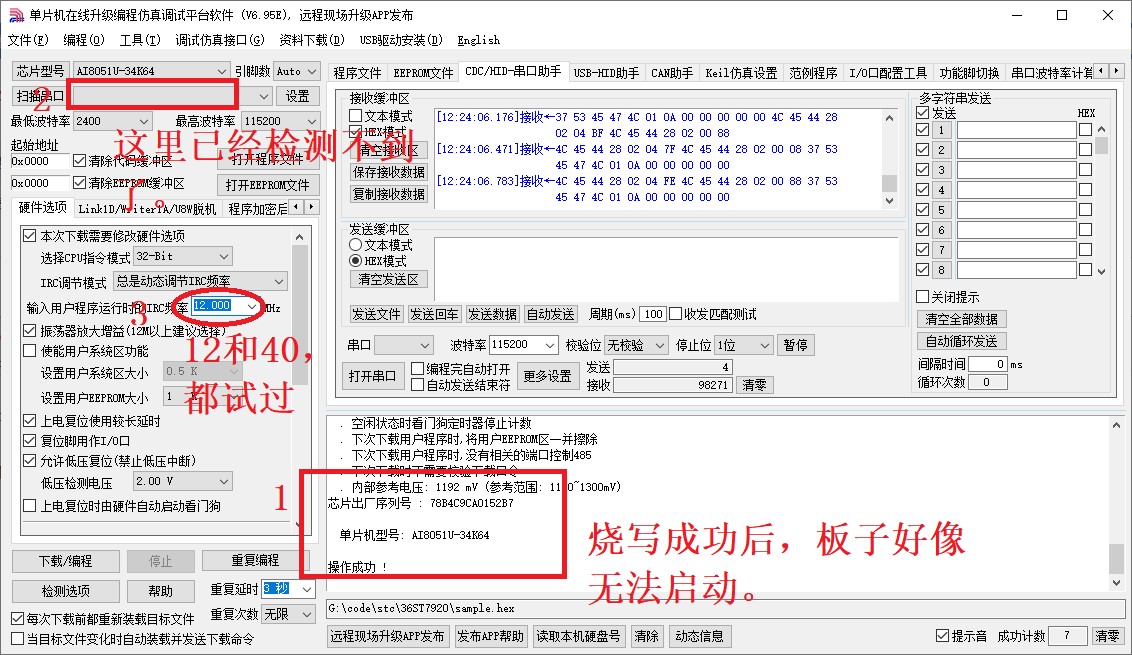1132x655 pixels.
Task: Click the 打开EEPROM文件 button
Action: tap(267, 185)
